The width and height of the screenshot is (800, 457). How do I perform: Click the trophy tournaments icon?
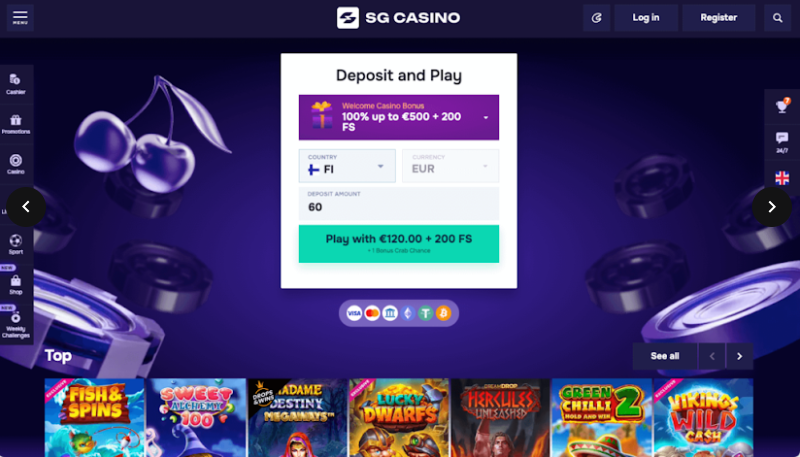782,107
